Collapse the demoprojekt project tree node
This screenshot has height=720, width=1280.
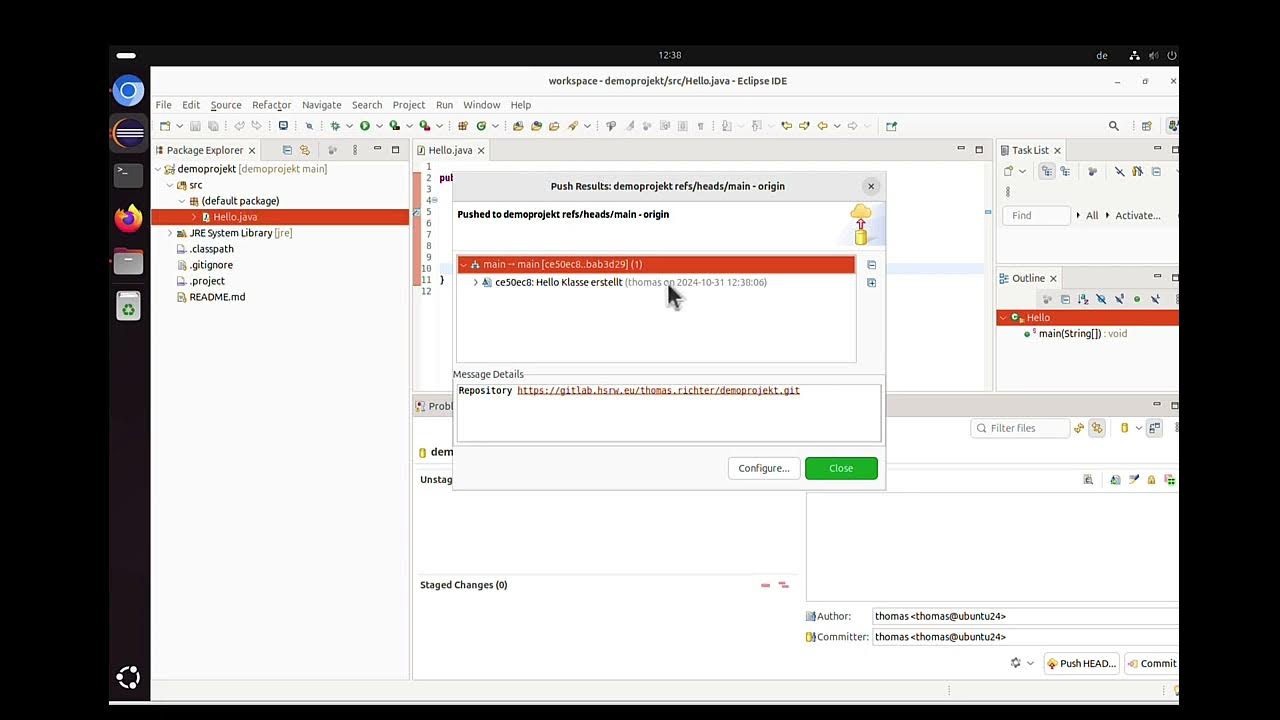point(158,169)
